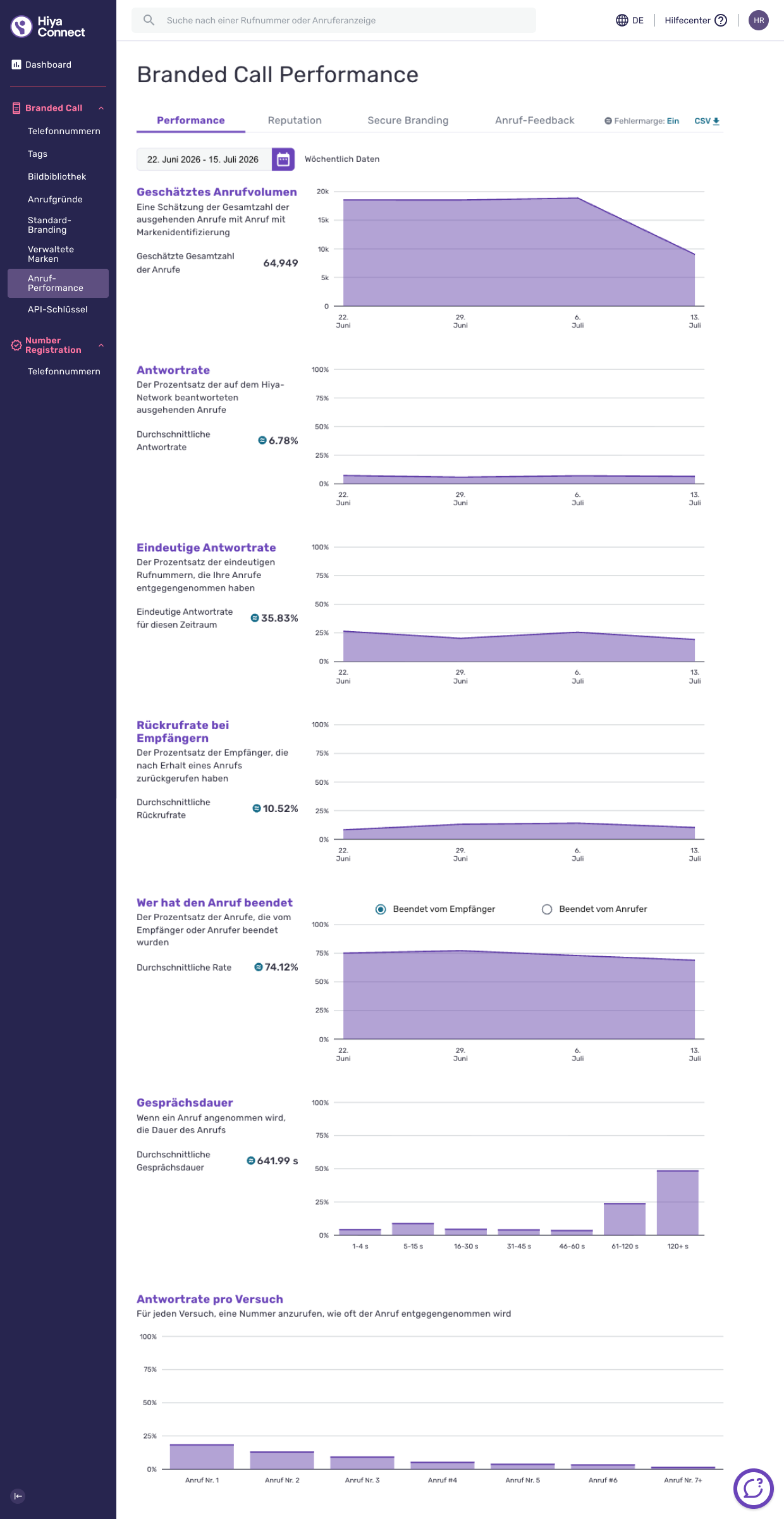Viewport: 784px width, 1519px height.
Task: Download the CSV export
Action: click(x=707, y=121)
